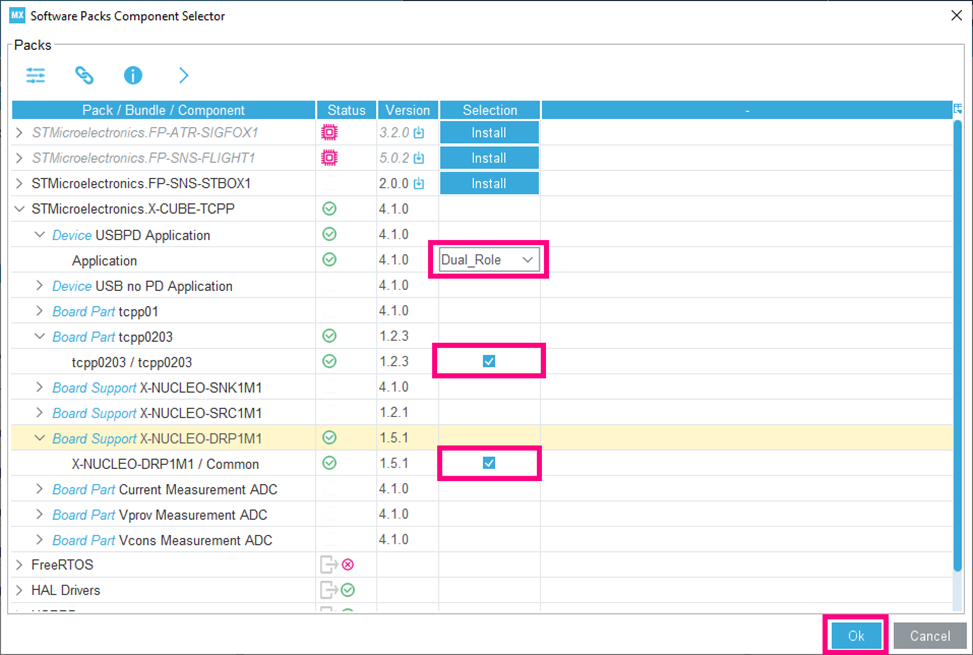The width and height of the screenshot is (973, 655).
Task: Click the vertical scrollbar of the packs list
Action: pyautogui.click(x=958, y=345)
